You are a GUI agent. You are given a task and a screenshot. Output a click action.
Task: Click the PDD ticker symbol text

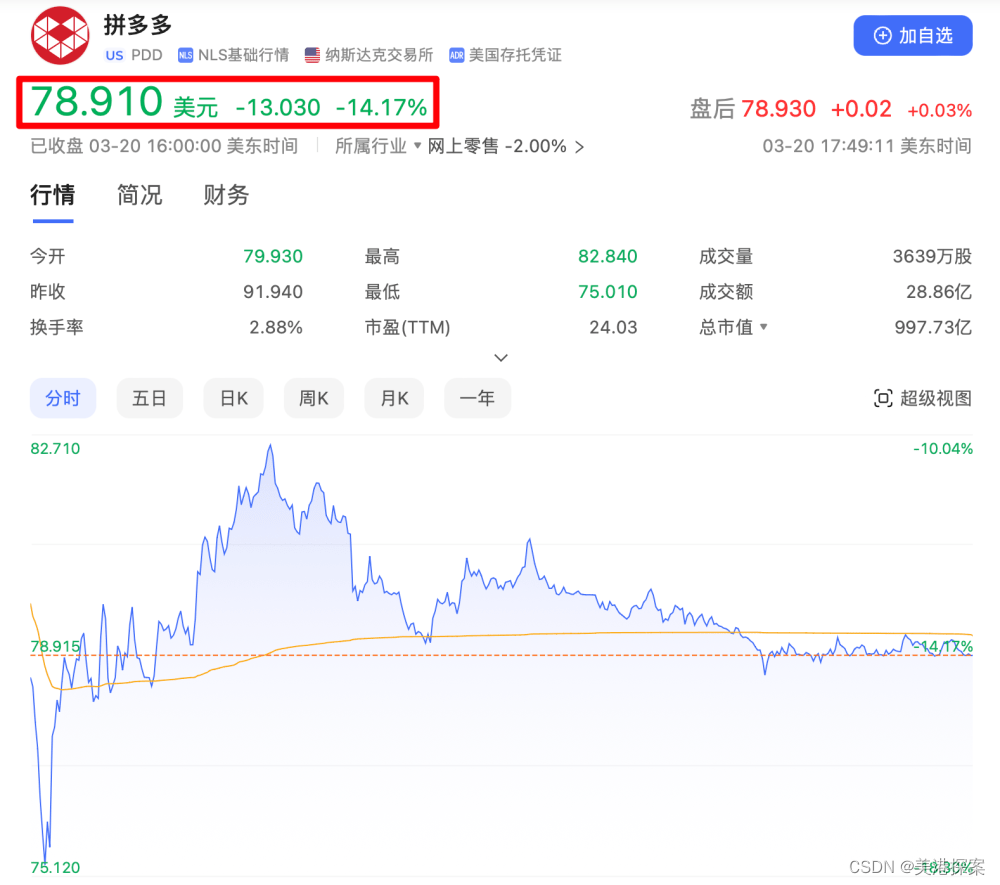tap(147, 55)
